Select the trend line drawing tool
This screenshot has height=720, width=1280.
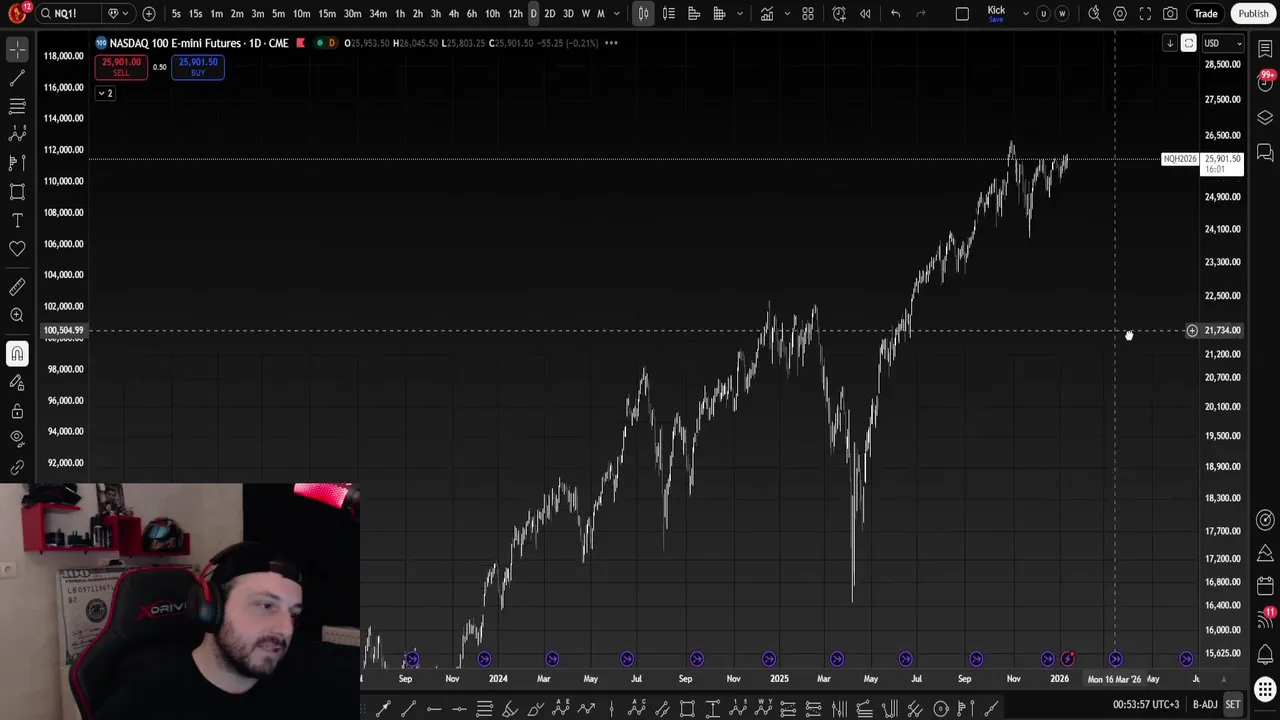point(17,77)
